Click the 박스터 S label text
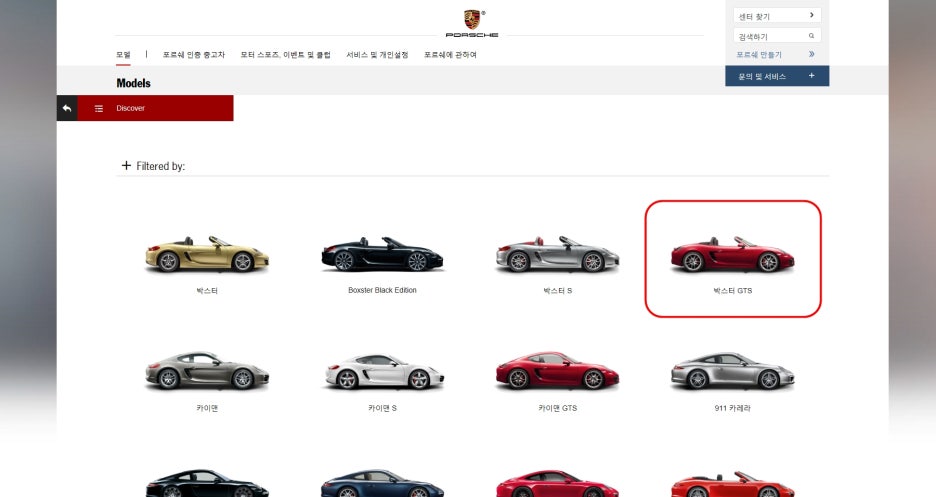Viewport: 936px width, 497px height. tap(558, 291)
